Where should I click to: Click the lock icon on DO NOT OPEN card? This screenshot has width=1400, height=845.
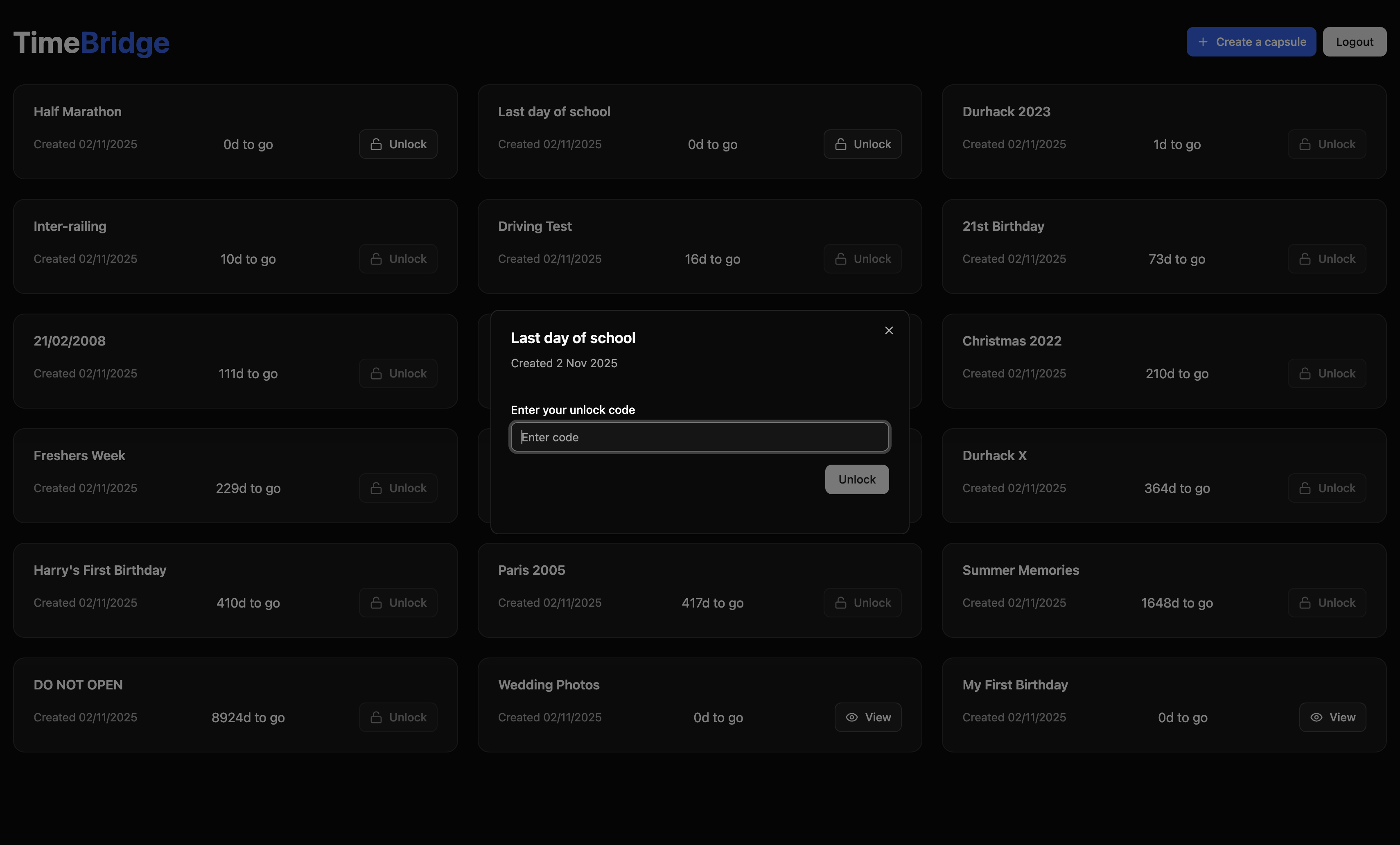tap(376, 717)
